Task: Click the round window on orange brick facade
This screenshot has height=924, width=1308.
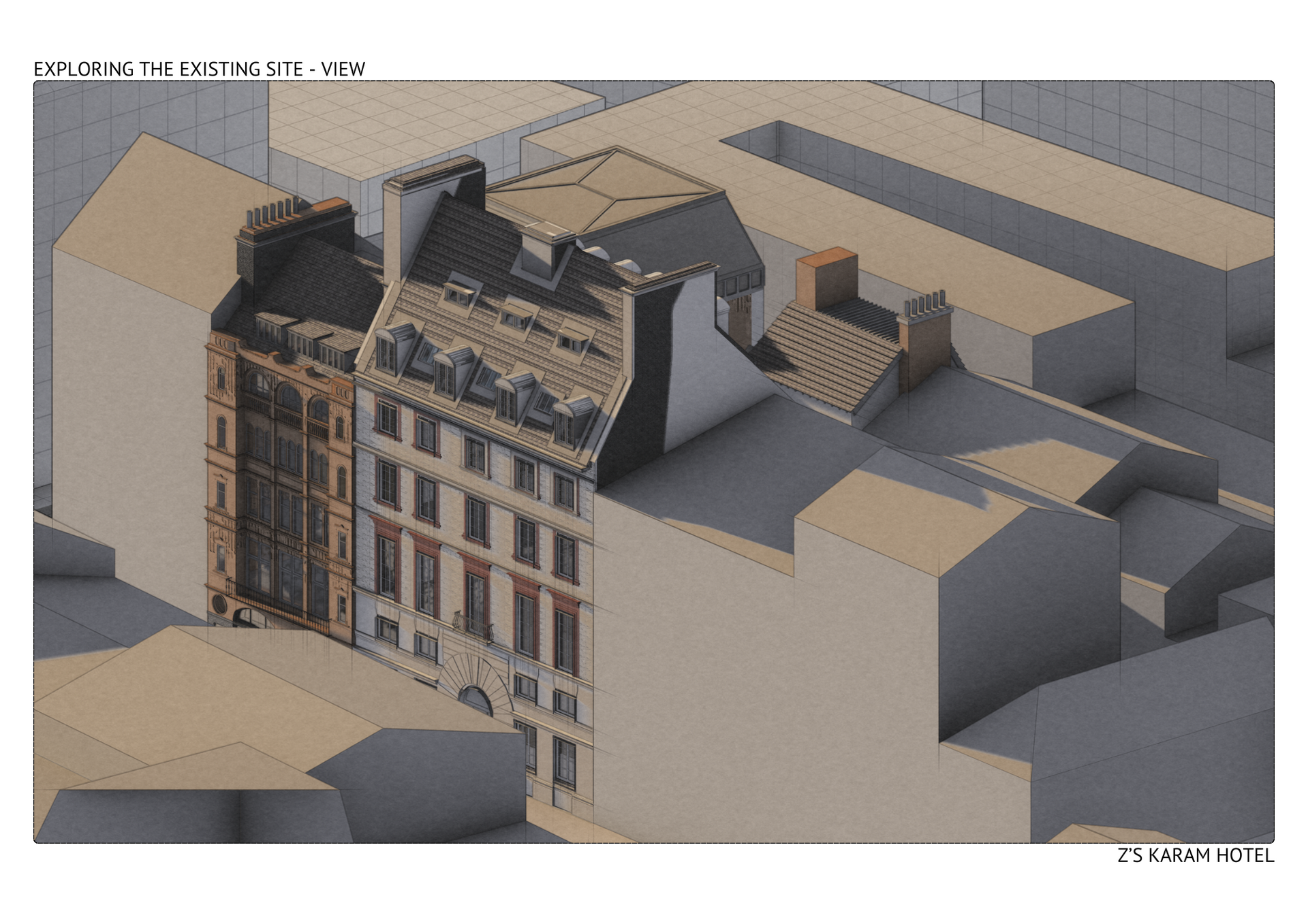Action: pyautogui.click(x=219, y=603)
